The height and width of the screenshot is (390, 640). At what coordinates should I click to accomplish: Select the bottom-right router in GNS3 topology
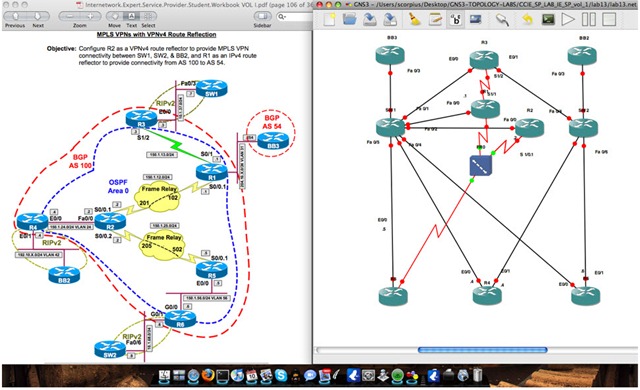[x=586, y=296]
